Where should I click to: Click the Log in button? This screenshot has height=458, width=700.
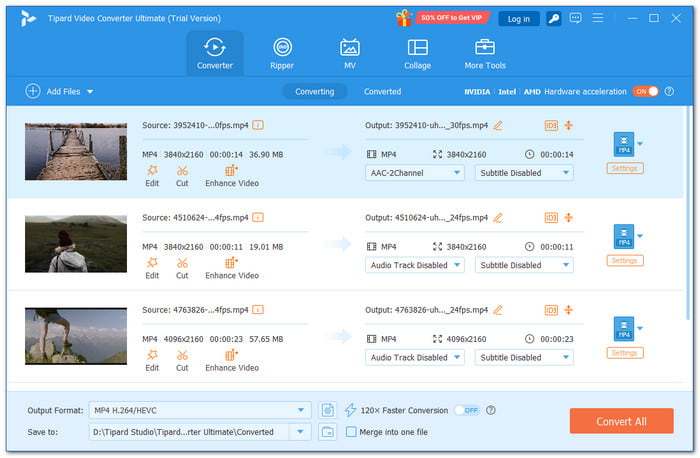pyautogui.click(x=518, y=19)
